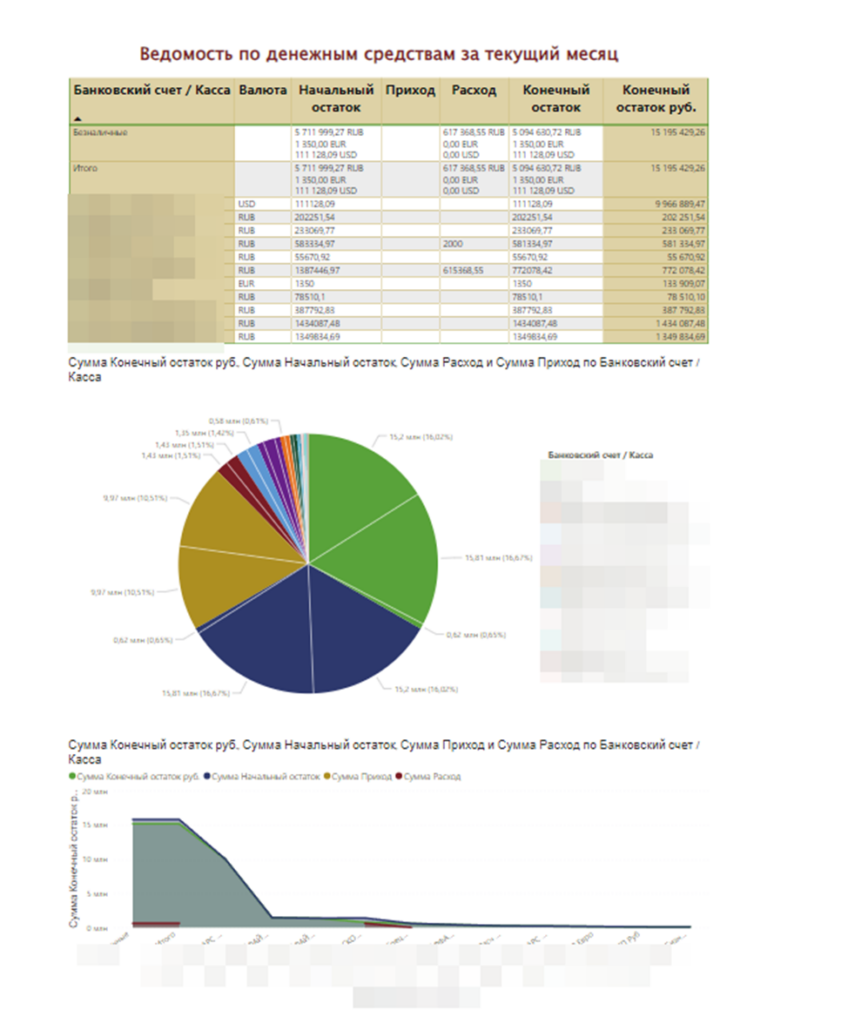Click navy dot of Сумма Начальный остаток legend
This screenshot has height=1024, width=848.
click(x=207, y=776)
